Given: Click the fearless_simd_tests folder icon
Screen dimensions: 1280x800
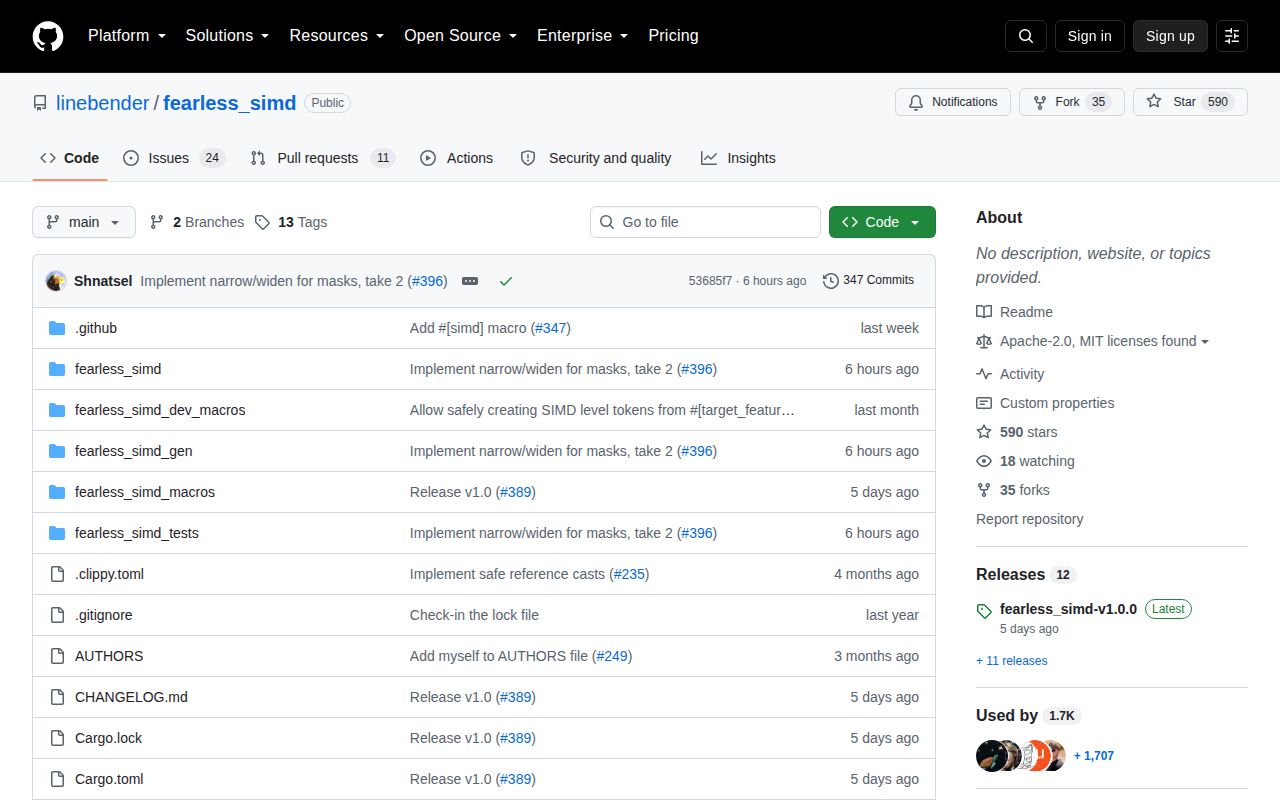Looking at the screenshot, I should tap(57, 533).
